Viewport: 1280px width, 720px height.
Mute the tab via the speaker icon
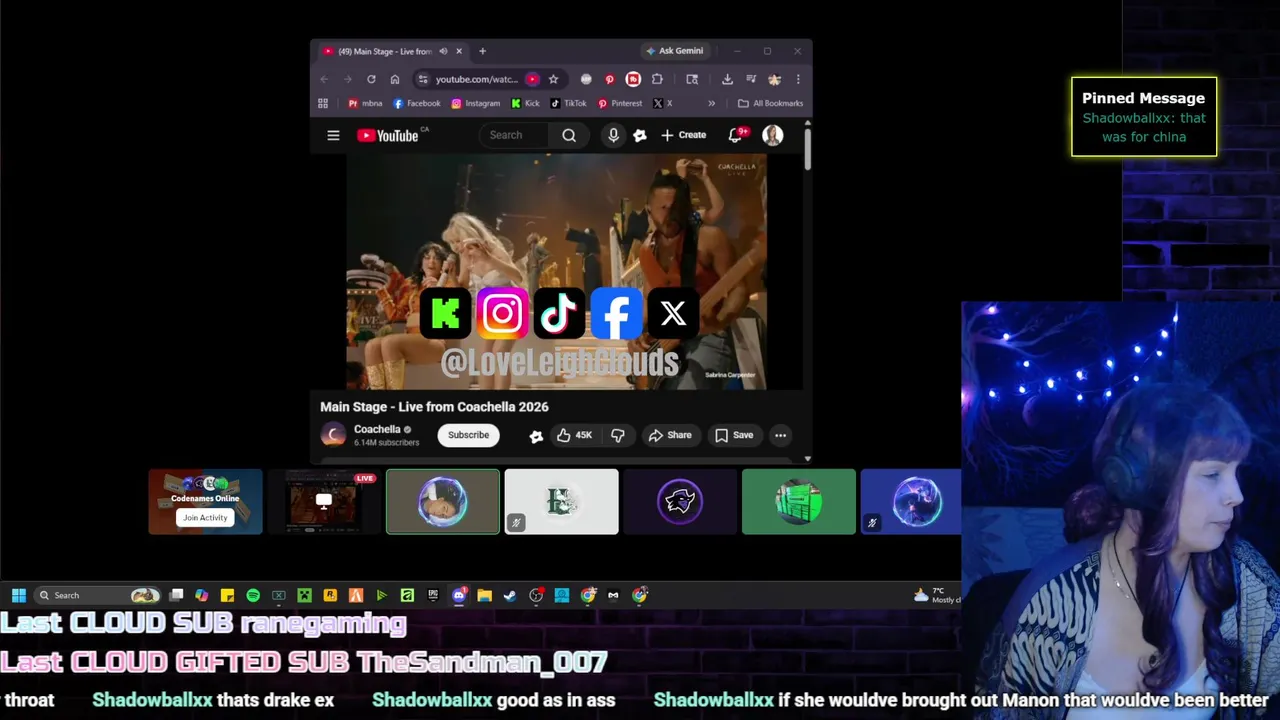[443, 51]
